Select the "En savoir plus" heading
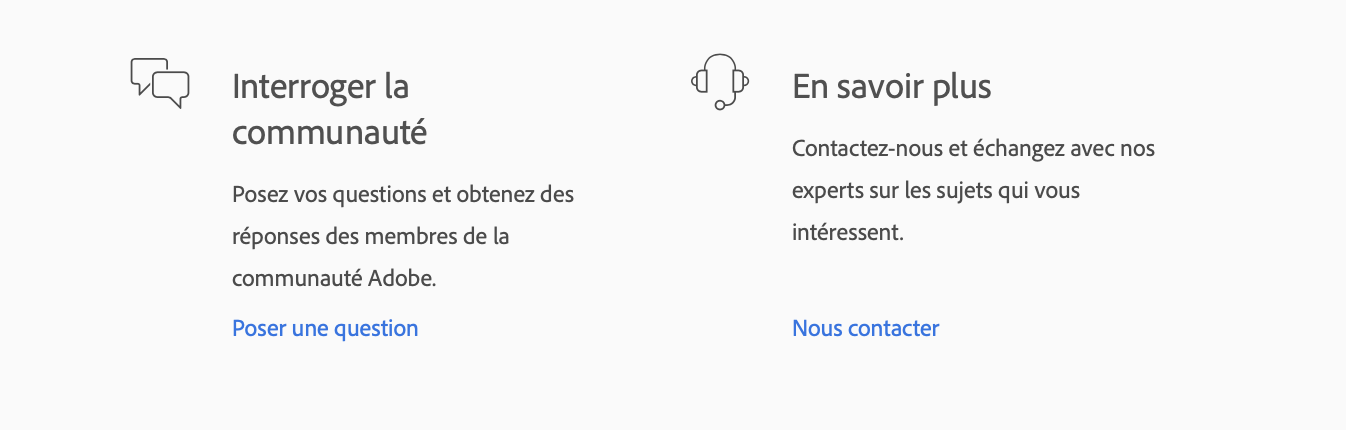The height and width of the screenshot is (430, 1346). point(891,87)
